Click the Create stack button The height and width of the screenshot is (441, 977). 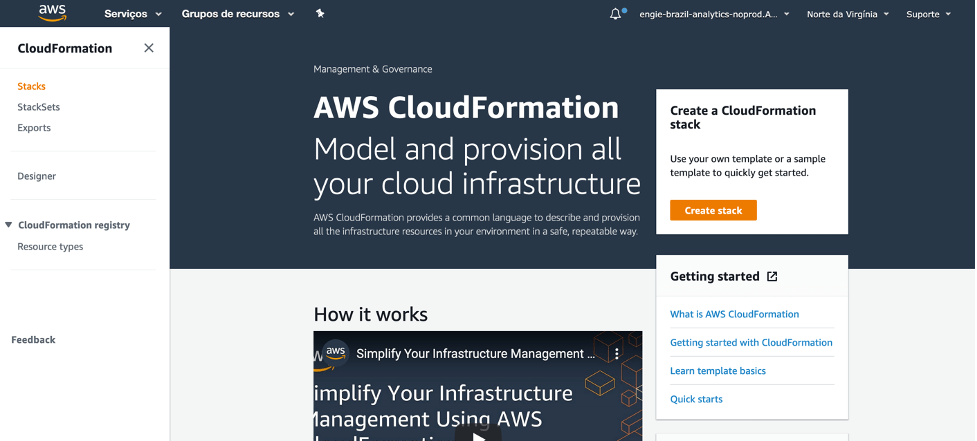point(713,211)
